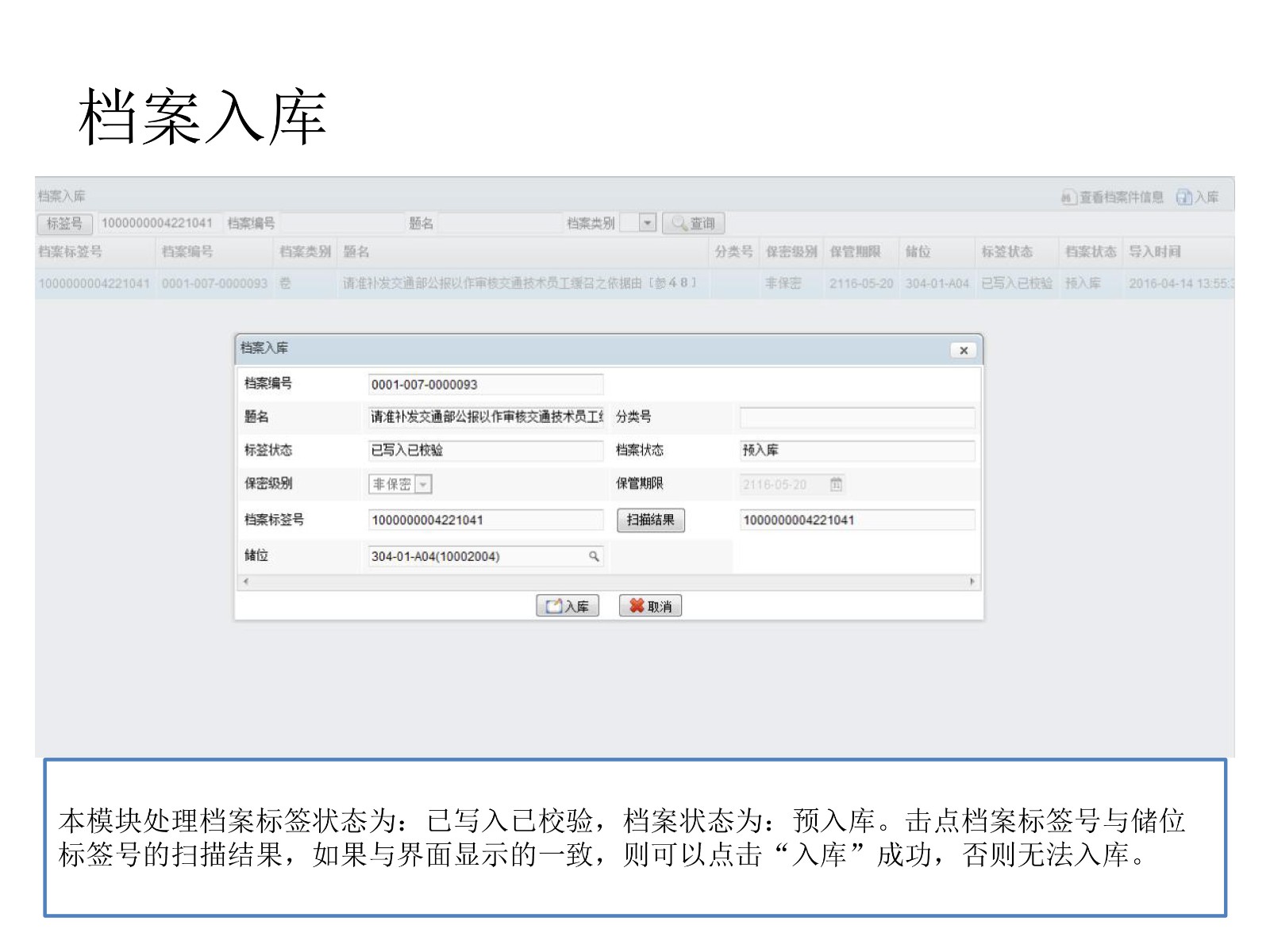Click the 档案编号 field in the dialog
Screen dimensions: 1270x952
click(485, 385)
